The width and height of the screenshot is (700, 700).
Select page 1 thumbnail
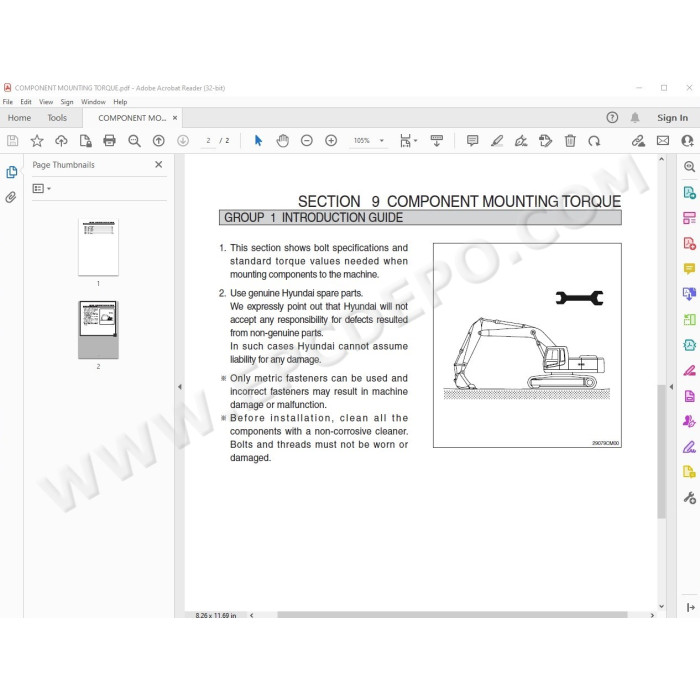pos(98,247)
